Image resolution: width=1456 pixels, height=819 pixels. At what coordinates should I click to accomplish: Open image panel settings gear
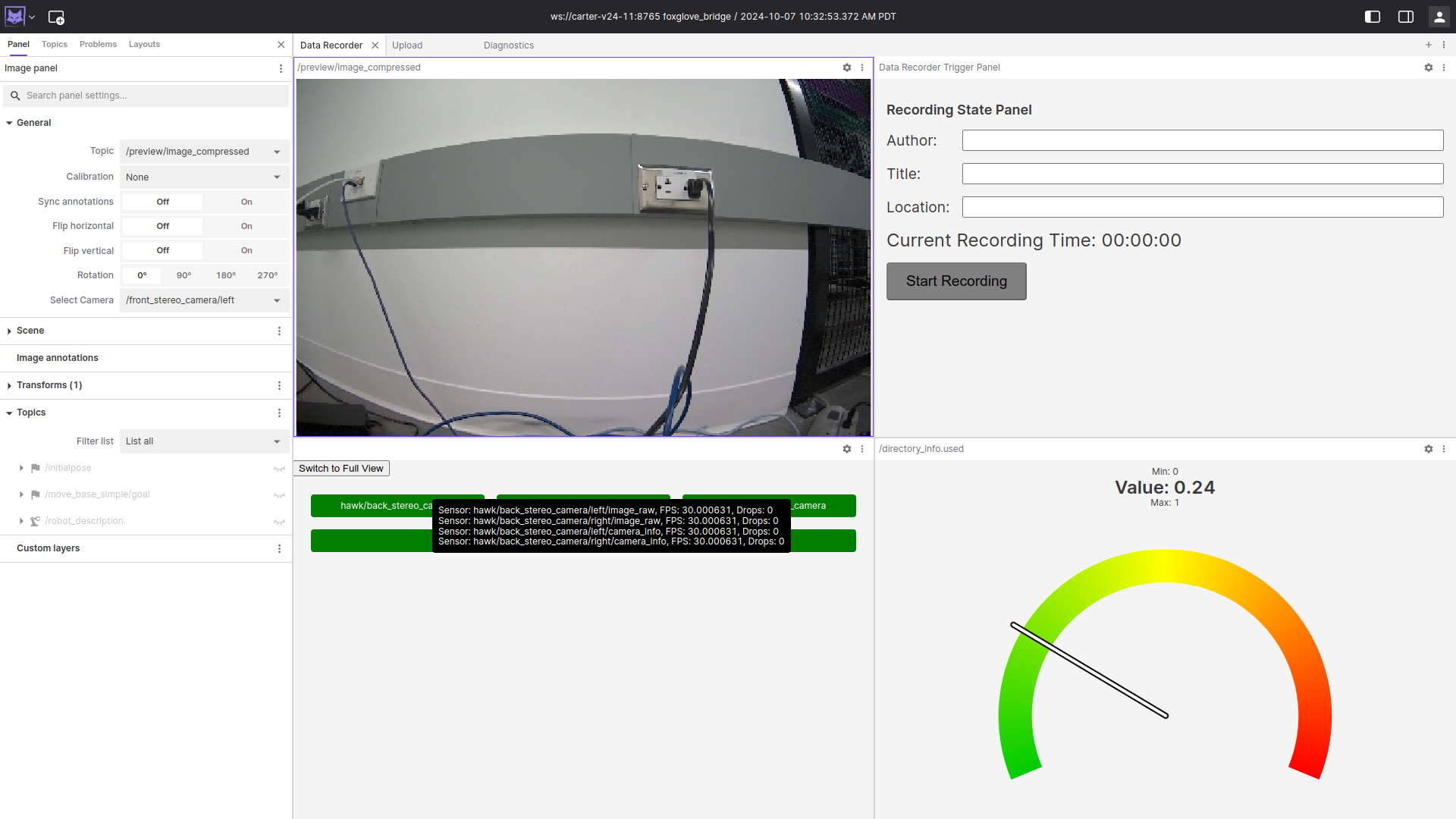pyautogui.click(x=847, y=67)
